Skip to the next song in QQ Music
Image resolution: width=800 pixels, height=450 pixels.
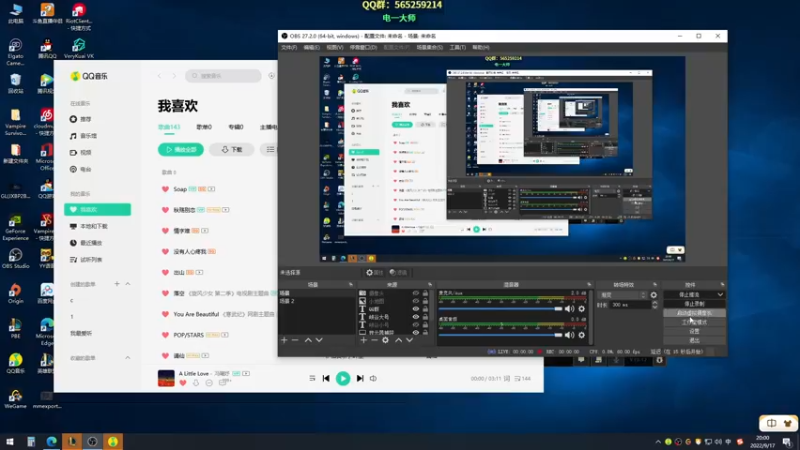click(360, 379)
